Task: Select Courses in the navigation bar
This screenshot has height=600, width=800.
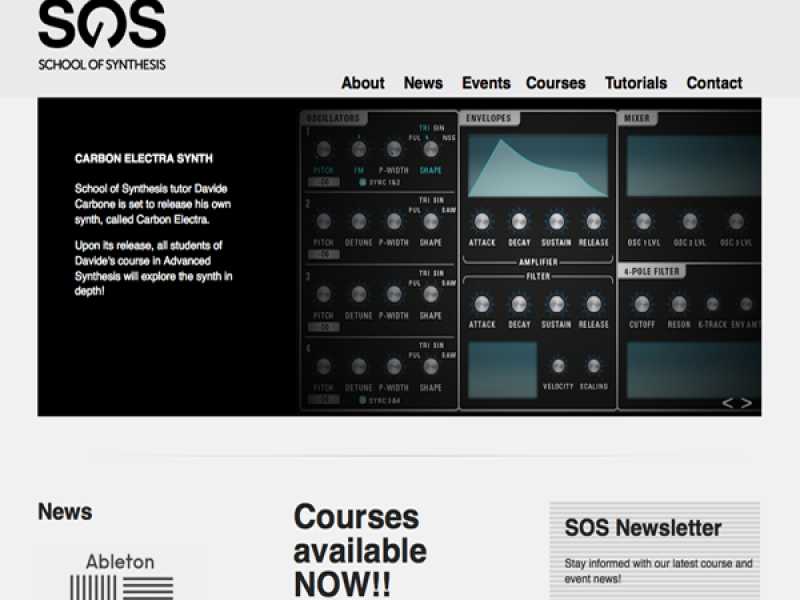Action: click(555, 83)
